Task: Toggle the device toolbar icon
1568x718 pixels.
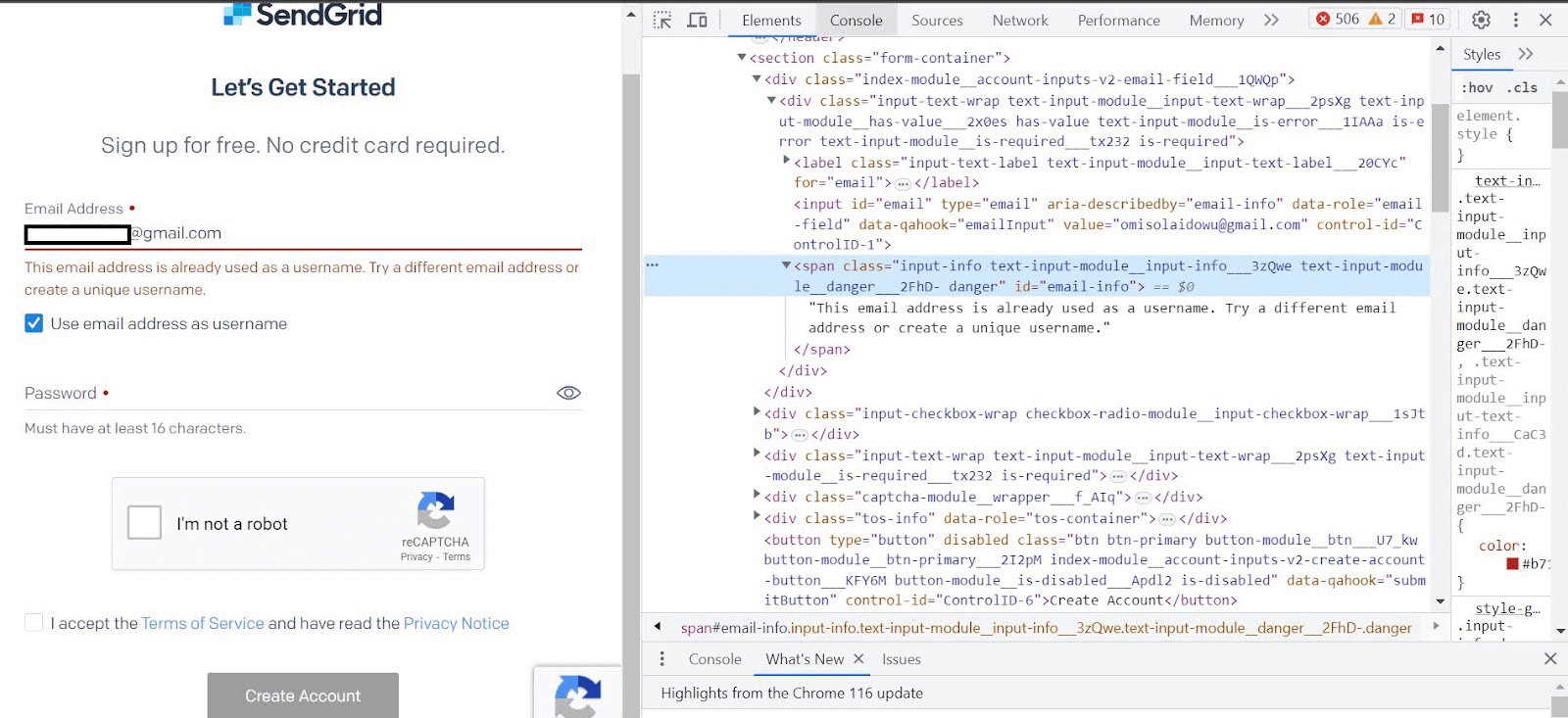Action: [x=697, y=20]
